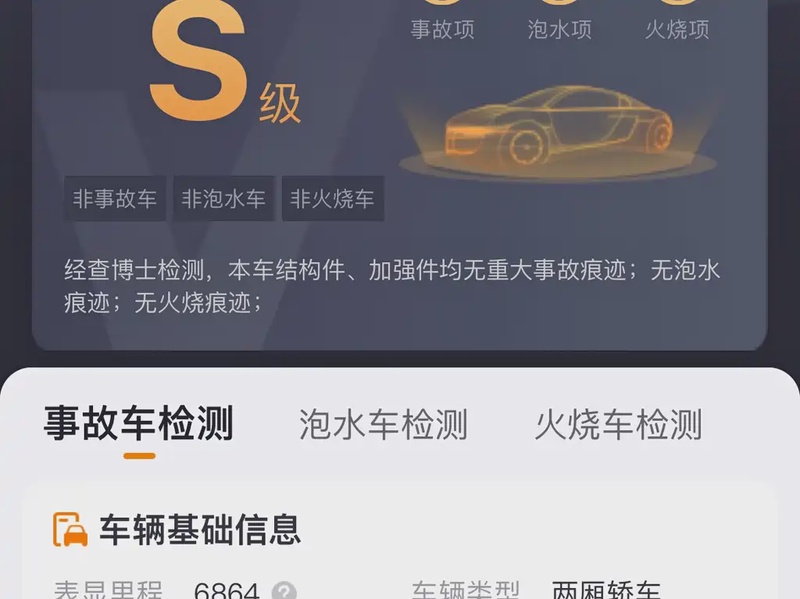Switch to the 泡水车检测 tab
Screen dimensions: 800x599
pyautogui.click(x=383, y=424)
